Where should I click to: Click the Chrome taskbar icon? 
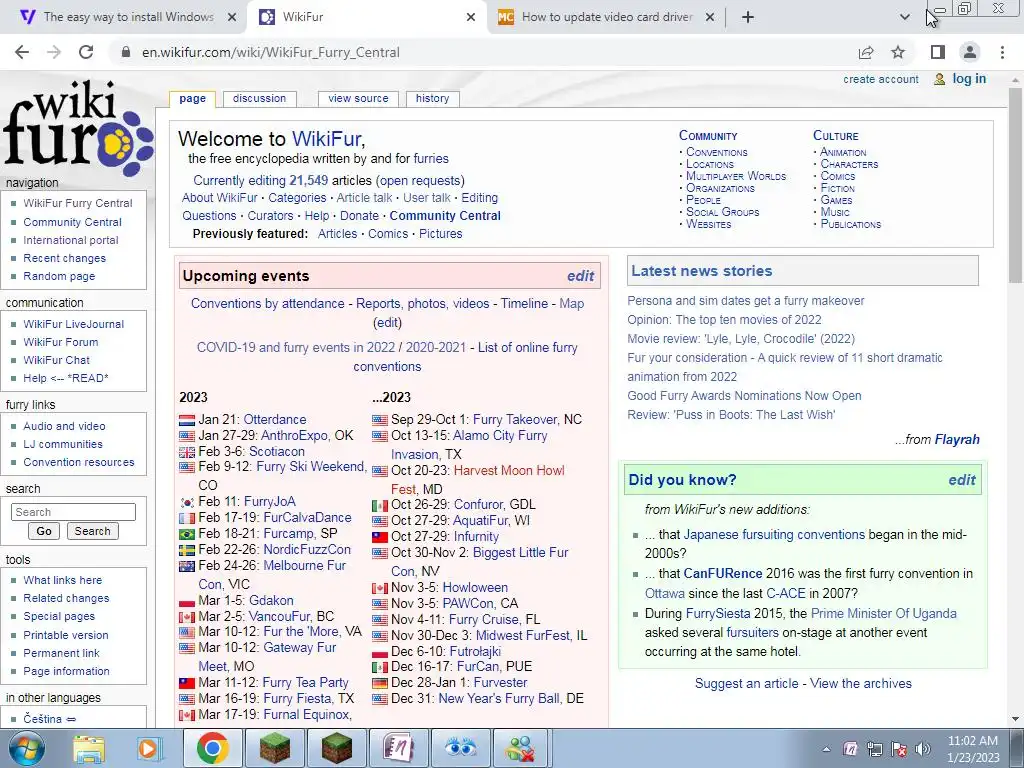coord(212,748)
